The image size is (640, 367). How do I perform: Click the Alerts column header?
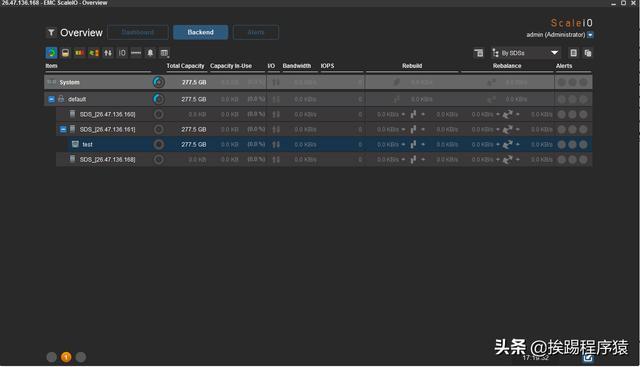pyautogui.click(x=564, y=66)
